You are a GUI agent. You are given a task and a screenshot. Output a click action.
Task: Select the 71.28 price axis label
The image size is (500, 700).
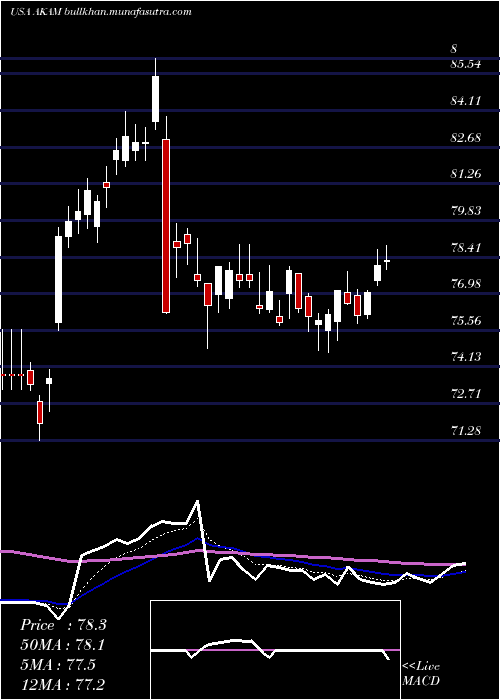[466, 431]
